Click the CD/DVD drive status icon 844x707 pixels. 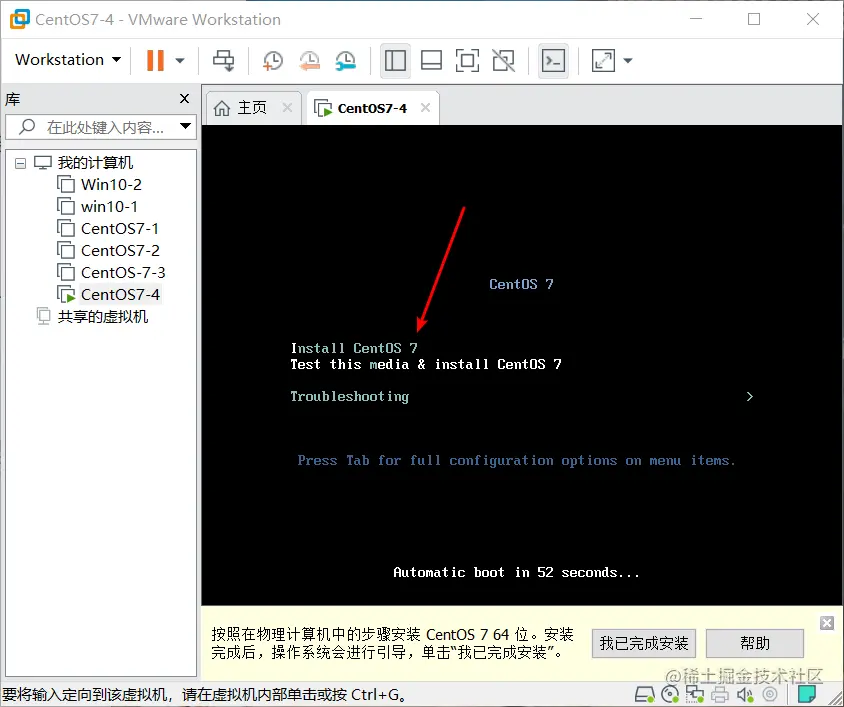670,695
